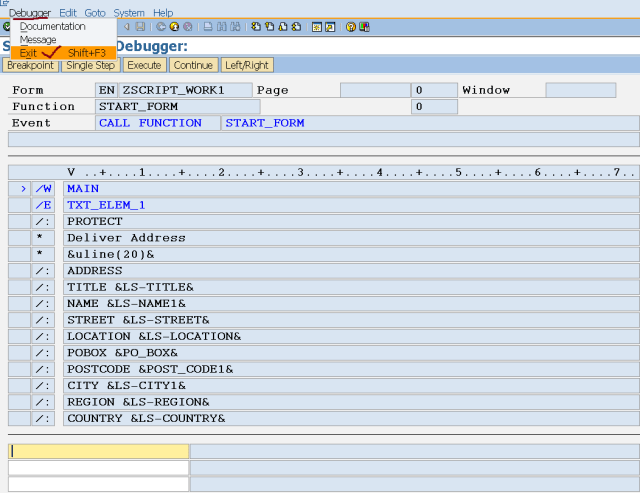Screen dimensions: 640x493
Task: Select the TXT_ELEM_1 line in the editor
Action: 106,205
